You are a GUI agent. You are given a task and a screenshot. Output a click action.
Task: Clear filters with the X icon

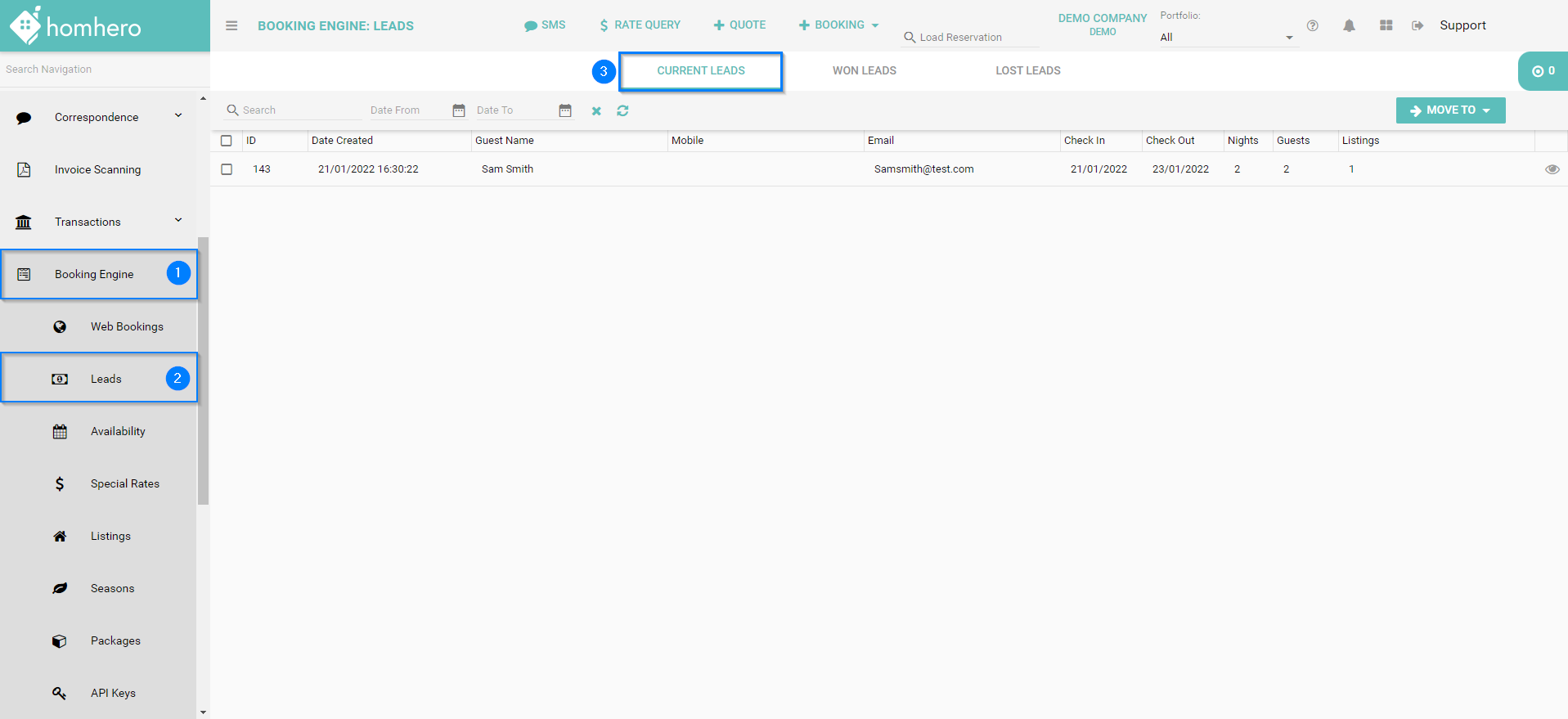[x=596, y=111]
